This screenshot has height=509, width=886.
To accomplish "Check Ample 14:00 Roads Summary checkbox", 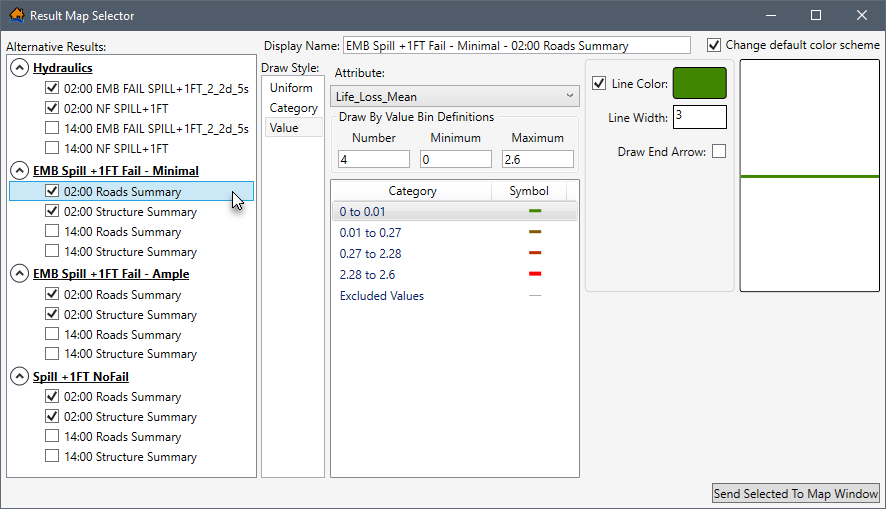I will point(51,334).
